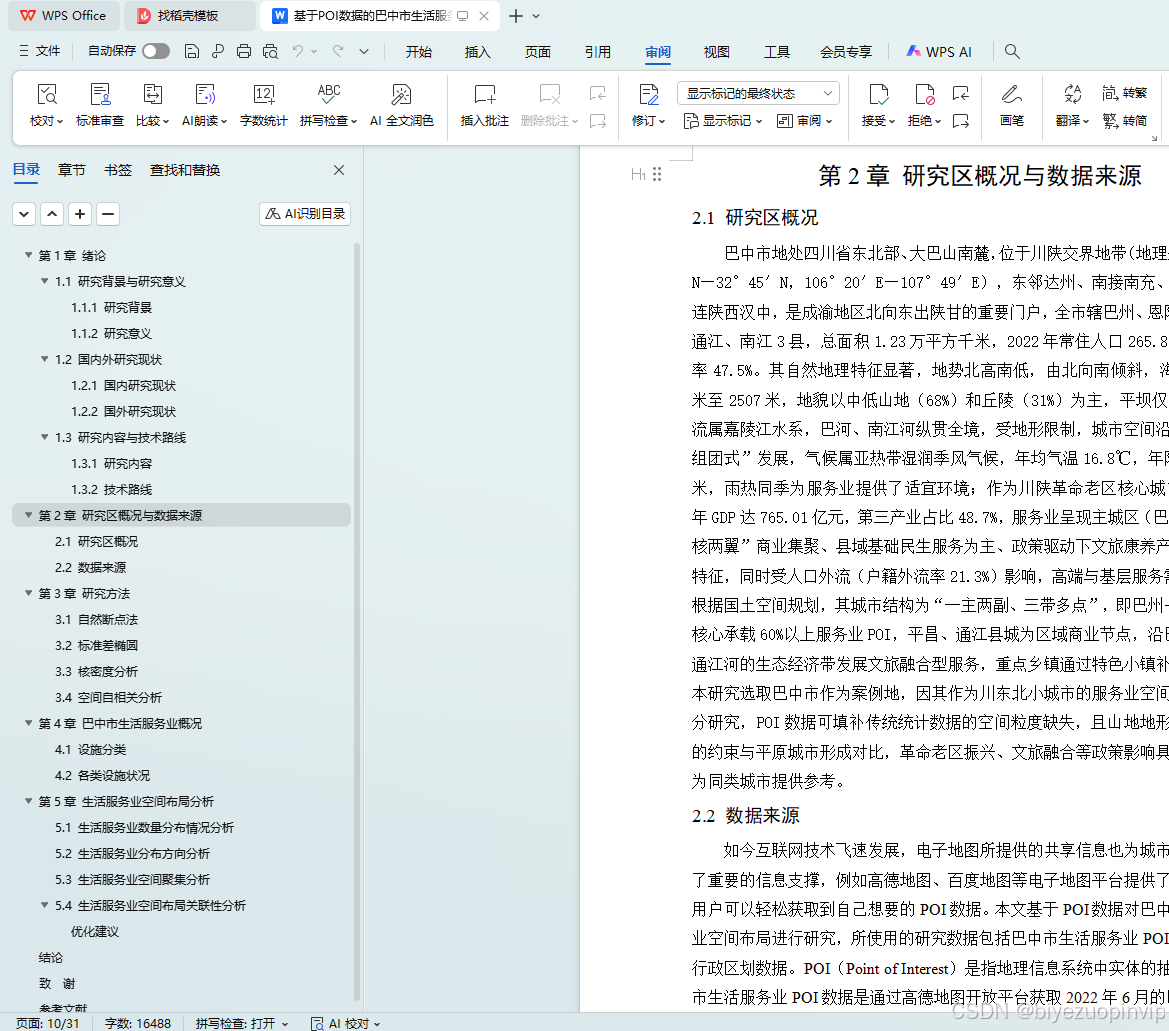Switch to the 引用 ribbon tab
Screen dimensions: 1169x1031
pos(598,51)
